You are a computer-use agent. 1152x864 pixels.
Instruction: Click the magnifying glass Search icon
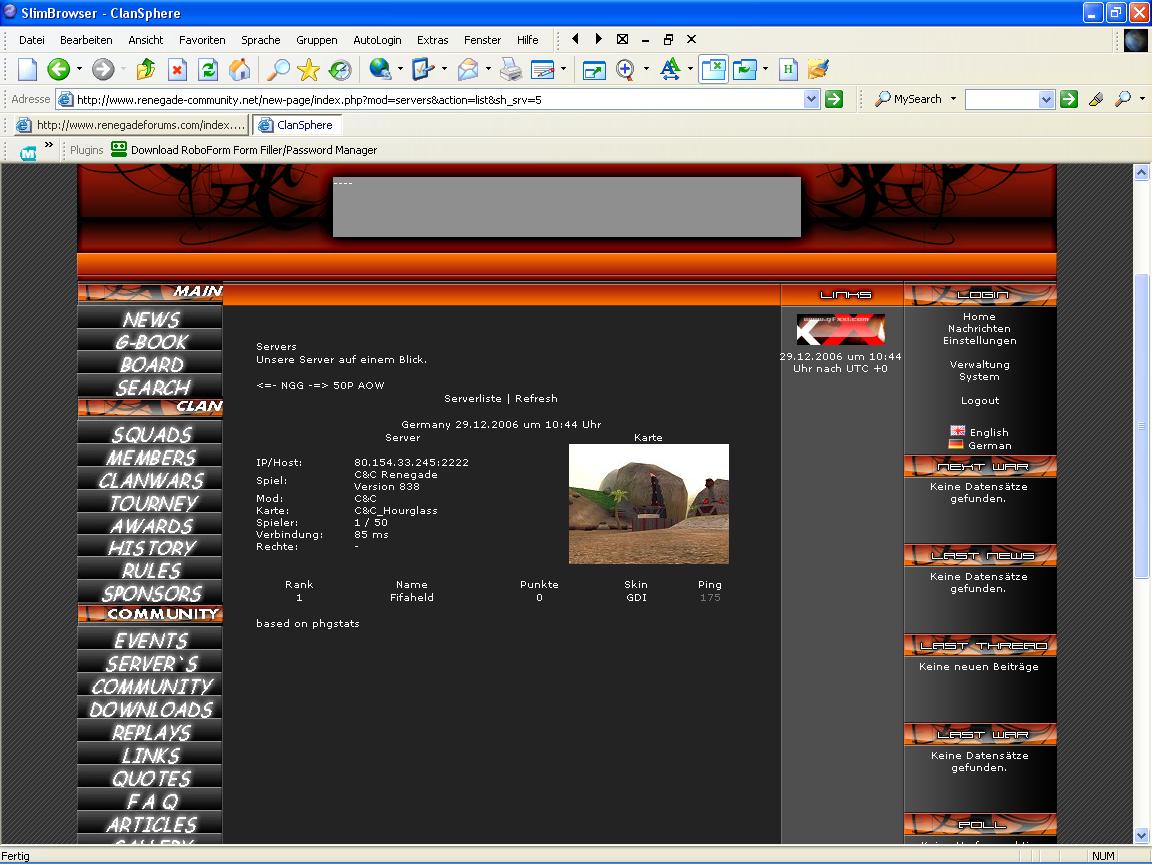click(x=277, y=69)
